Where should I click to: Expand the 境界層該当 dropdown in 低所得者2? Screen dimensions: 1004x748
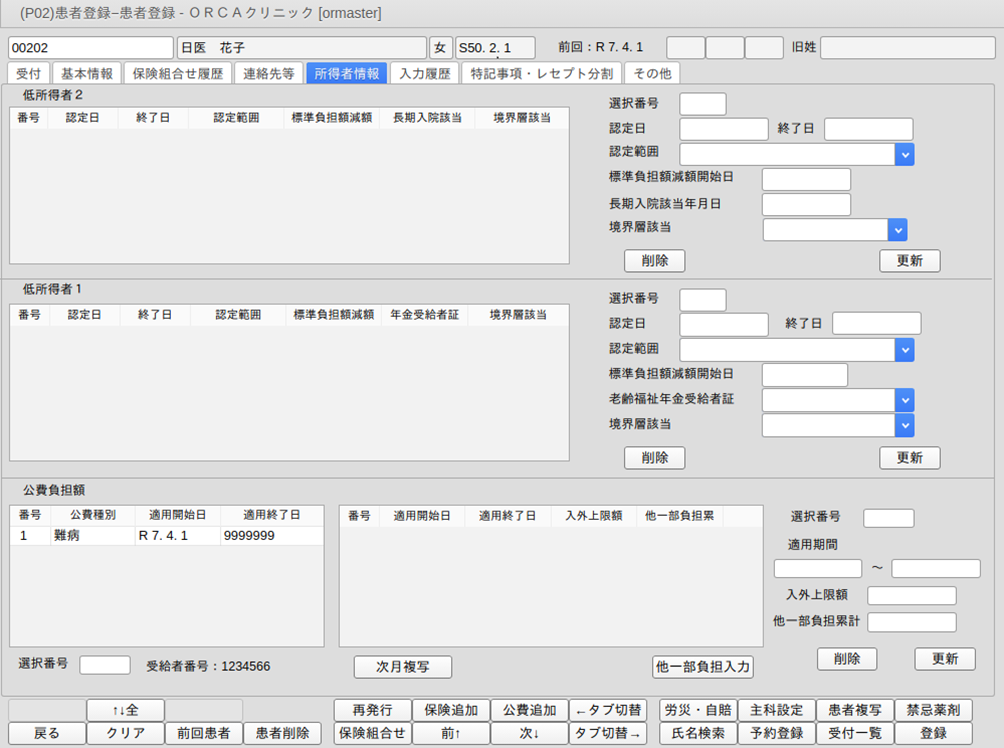coord(897,230)
